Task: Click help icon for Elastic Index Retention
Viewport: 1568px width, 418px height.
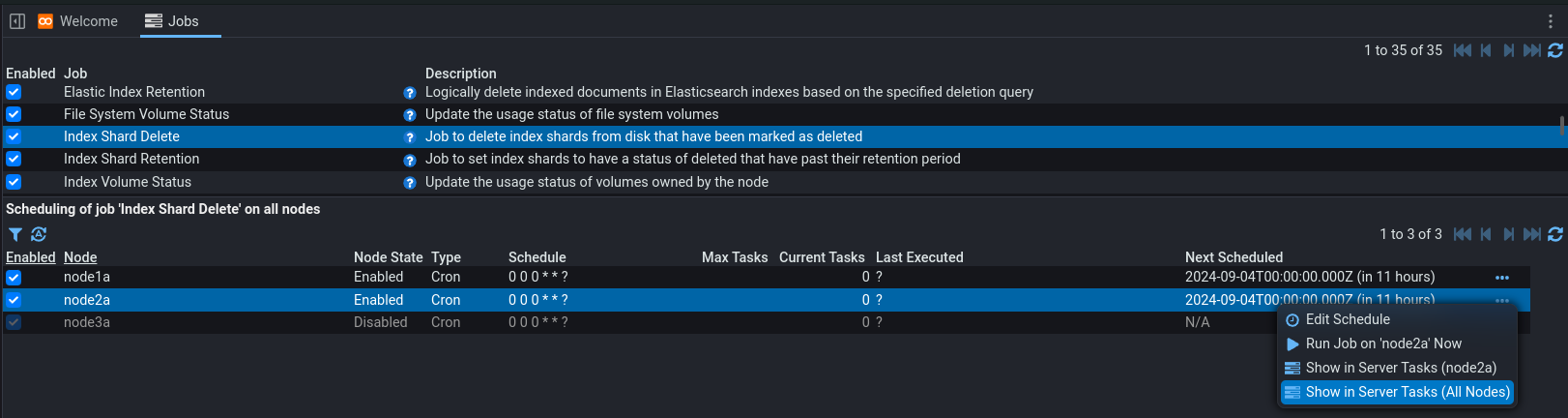Action: 409,93
